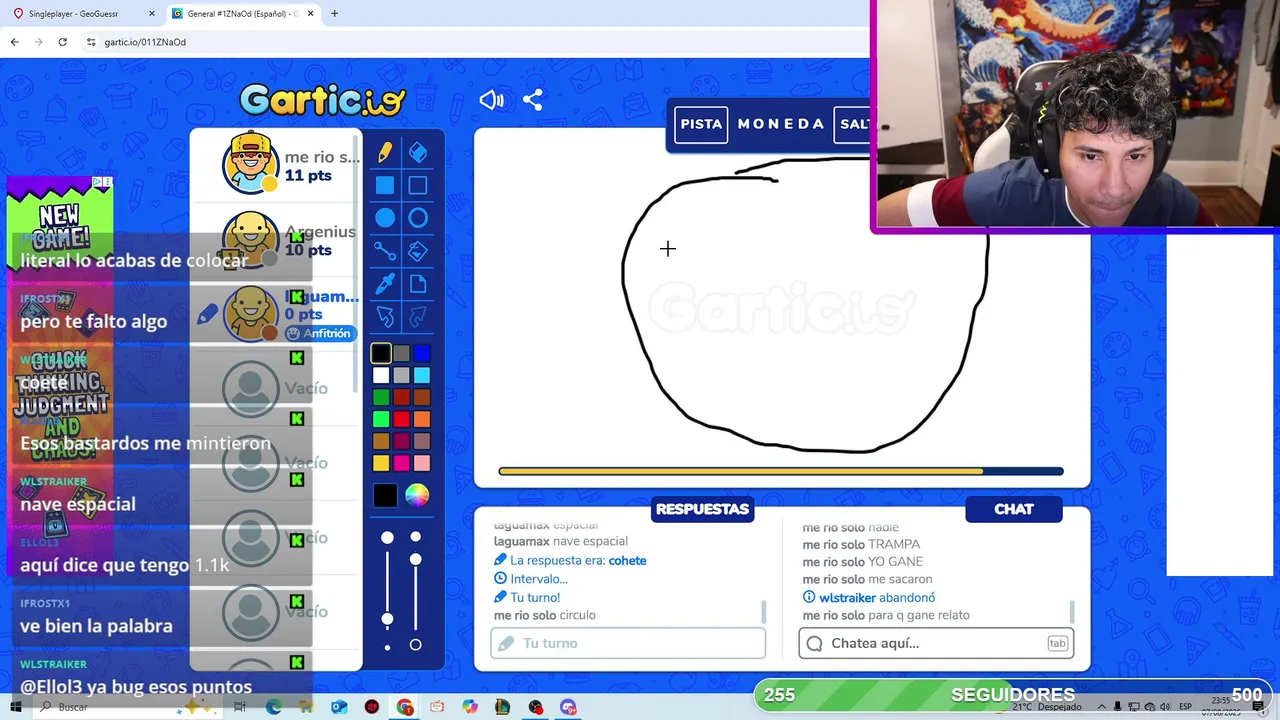Click chat message 'me rio solo TRAMPA'
This screenshot has height=720, width=1280.
click(861, 544)
